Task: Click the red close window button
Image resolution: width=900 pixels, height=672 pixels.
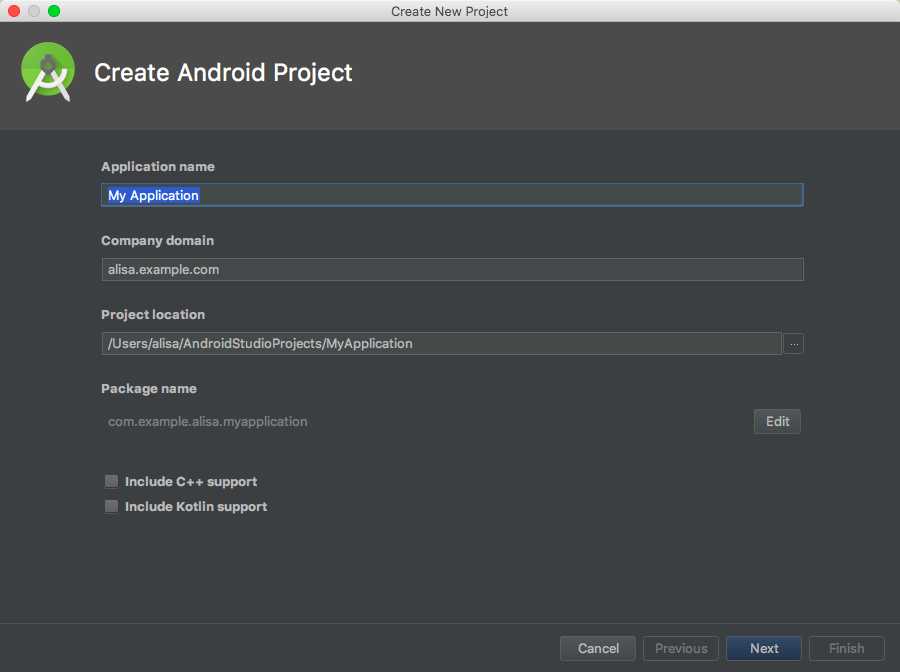Action: tap(14, 11)
